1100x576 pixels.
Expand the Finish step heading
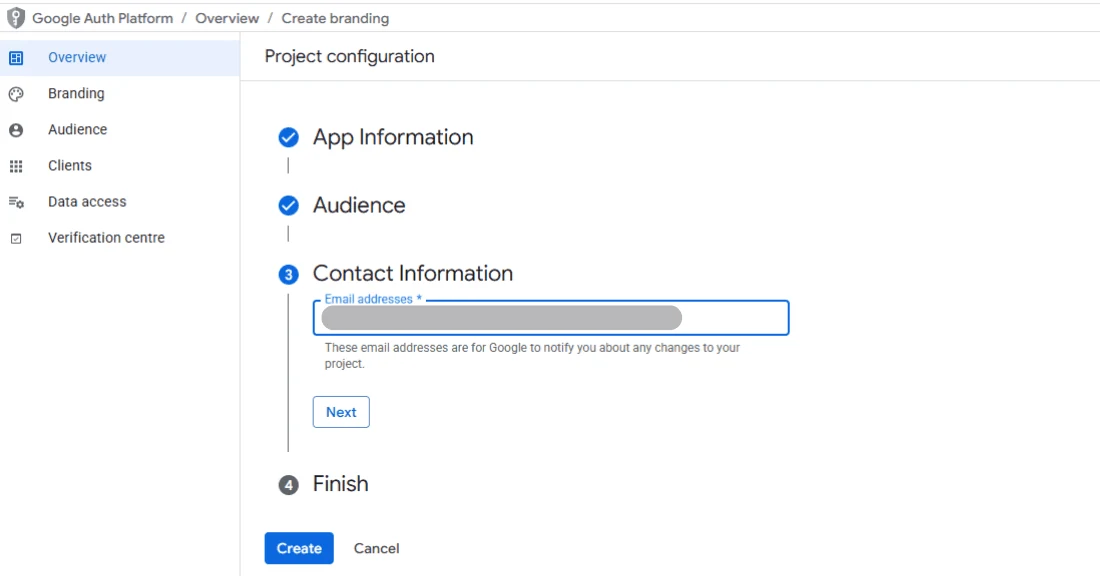pyautogui.click(x=340, y=483)
